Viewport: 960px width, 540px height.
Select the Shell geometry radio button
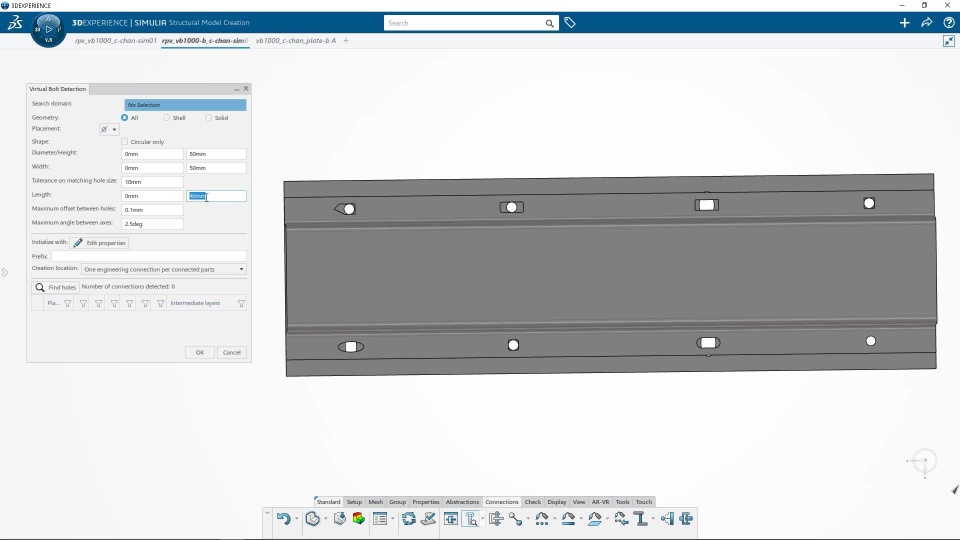(167, 118)
